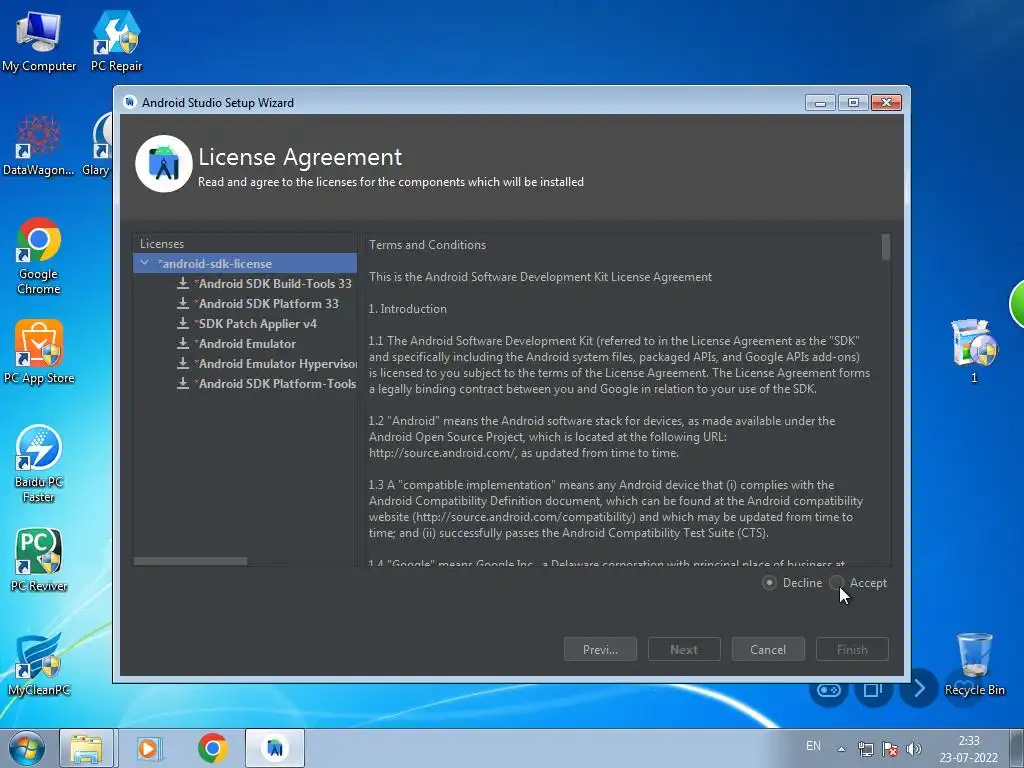Click the Next button
The width and height of the screenshot is (1024, 768).
tap(684, 649)
